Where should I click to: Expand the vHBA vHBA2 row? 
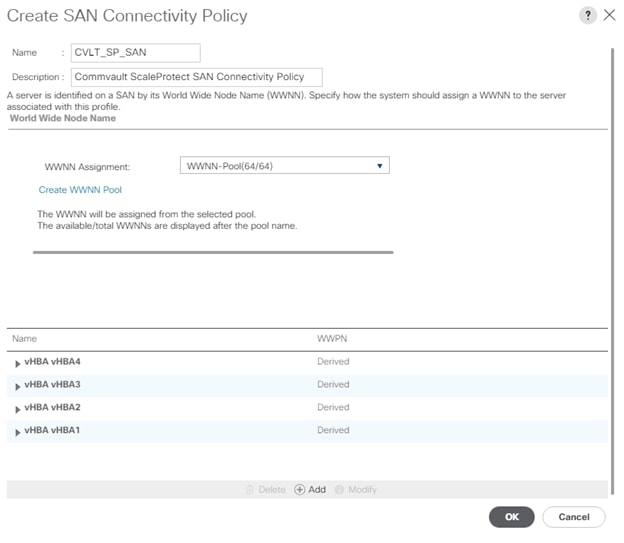coord(18,409)
